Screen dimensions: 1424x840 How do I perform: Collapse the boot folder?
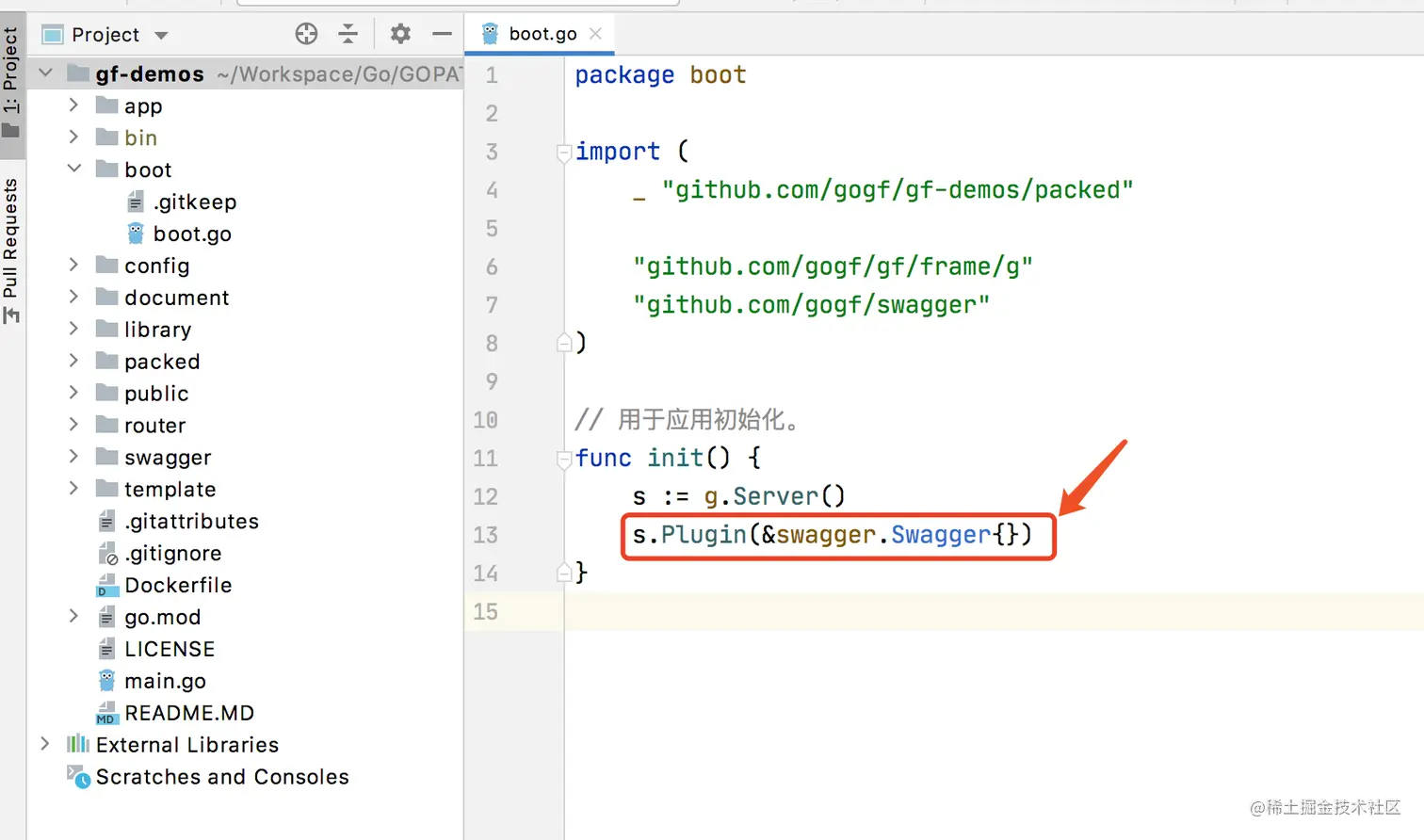[x=73, y=169]
